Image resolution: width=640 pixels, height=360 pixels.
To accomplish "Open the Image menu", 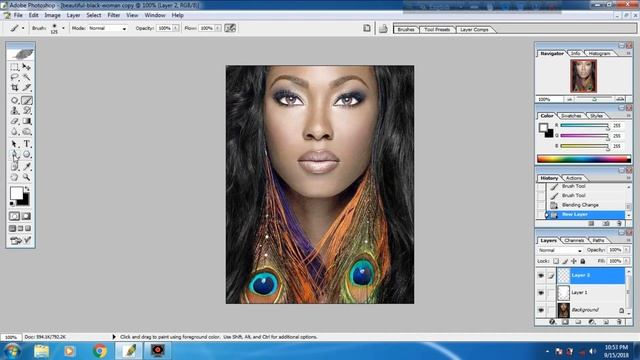I will [52, 15].
